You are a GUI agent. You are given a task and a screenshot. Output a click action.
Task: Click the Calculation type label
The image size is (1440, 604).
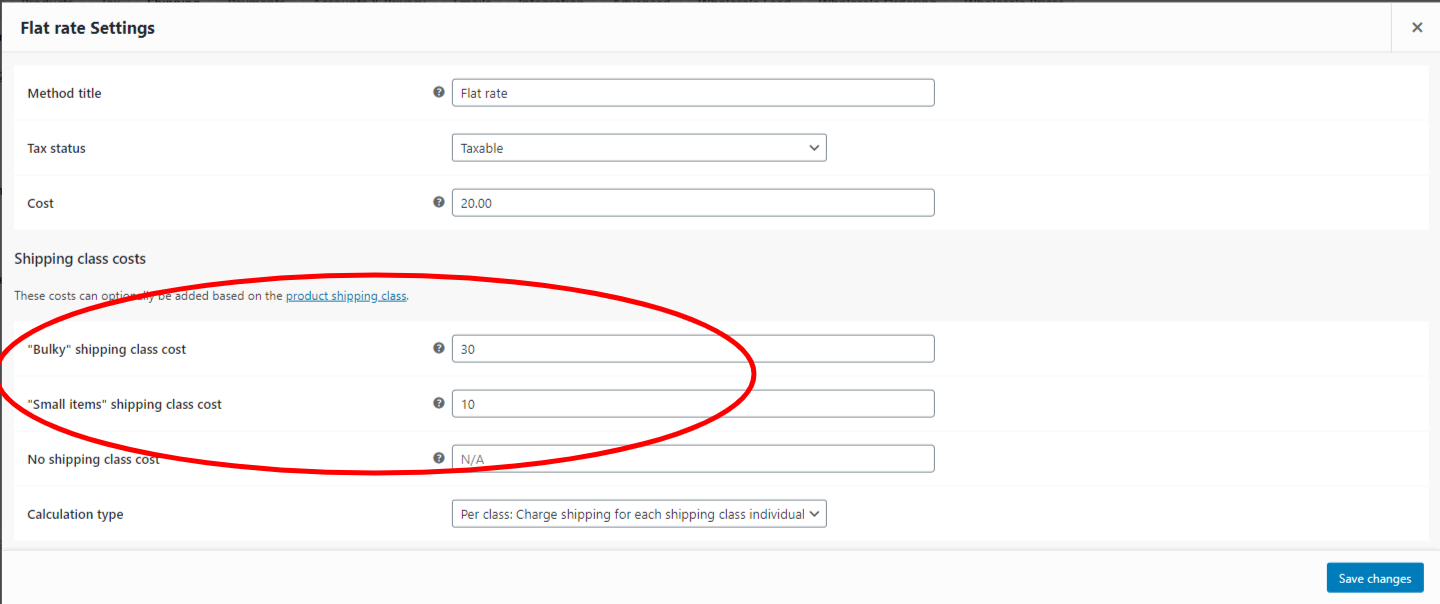[75, 514]
